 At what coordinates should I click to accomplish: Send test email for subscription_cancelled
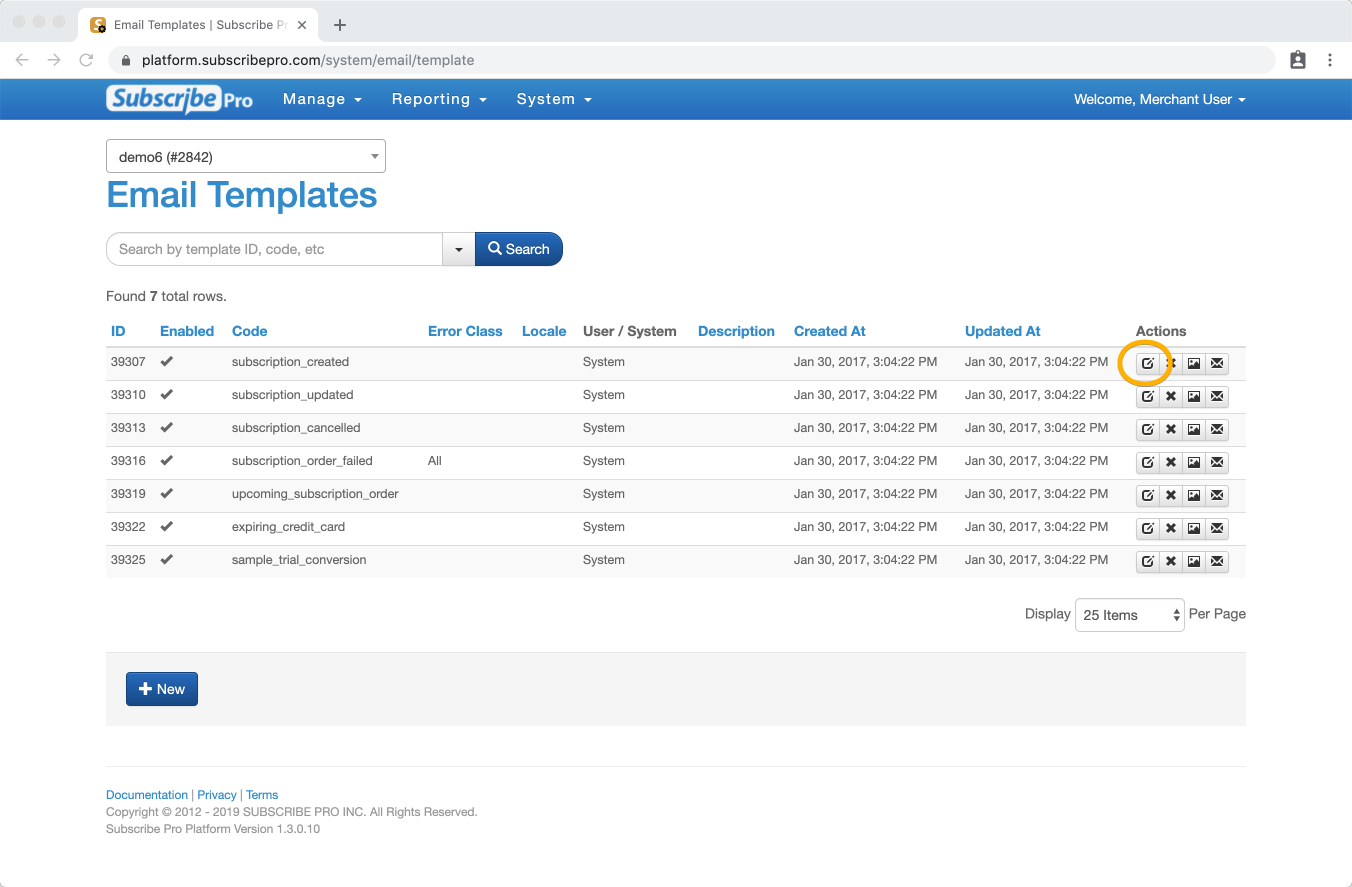coord(1217,430)
